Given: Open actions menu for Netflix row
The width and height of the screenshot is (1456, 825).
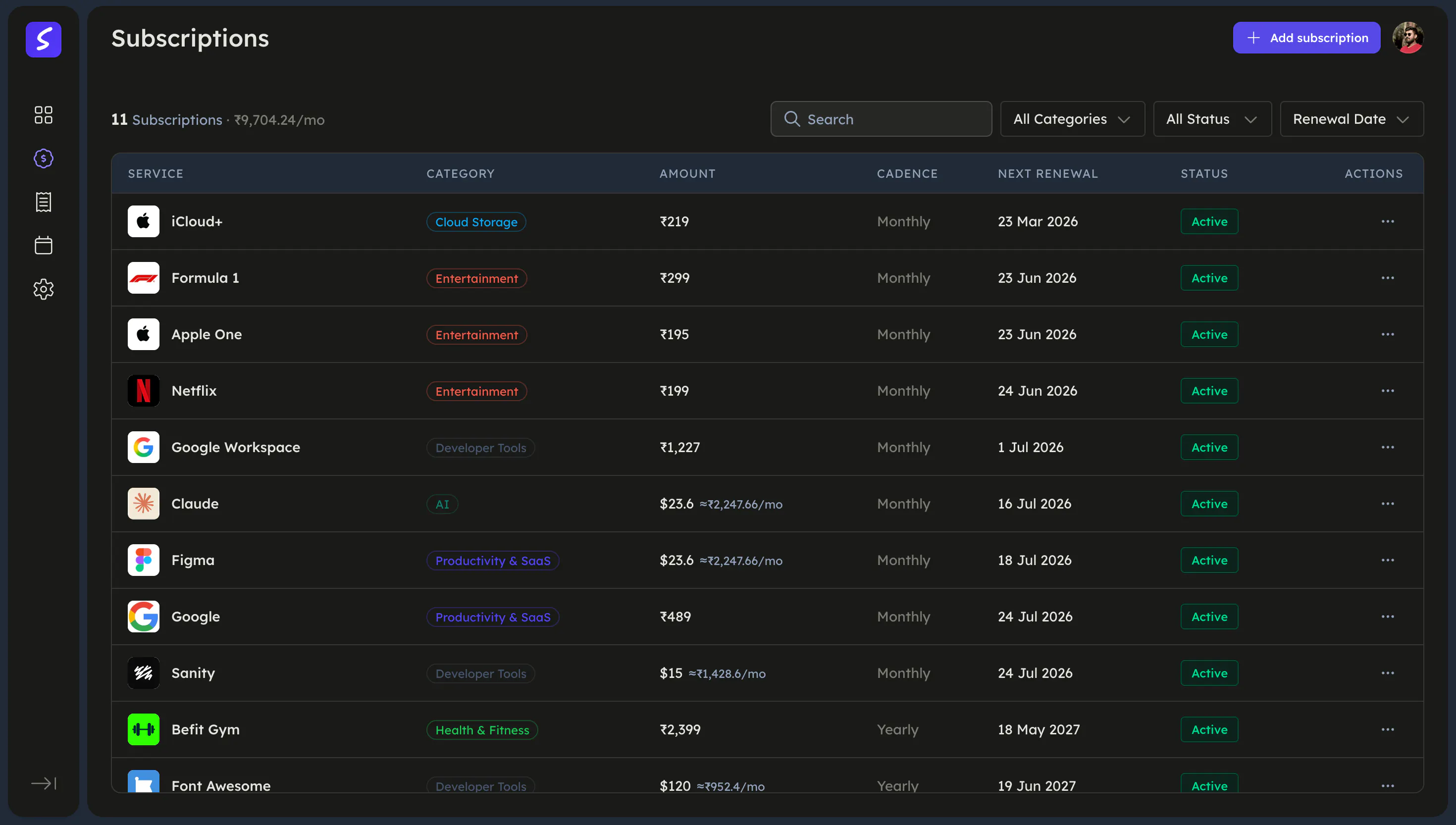Looking at the screenshot, I should point(1388,391).
